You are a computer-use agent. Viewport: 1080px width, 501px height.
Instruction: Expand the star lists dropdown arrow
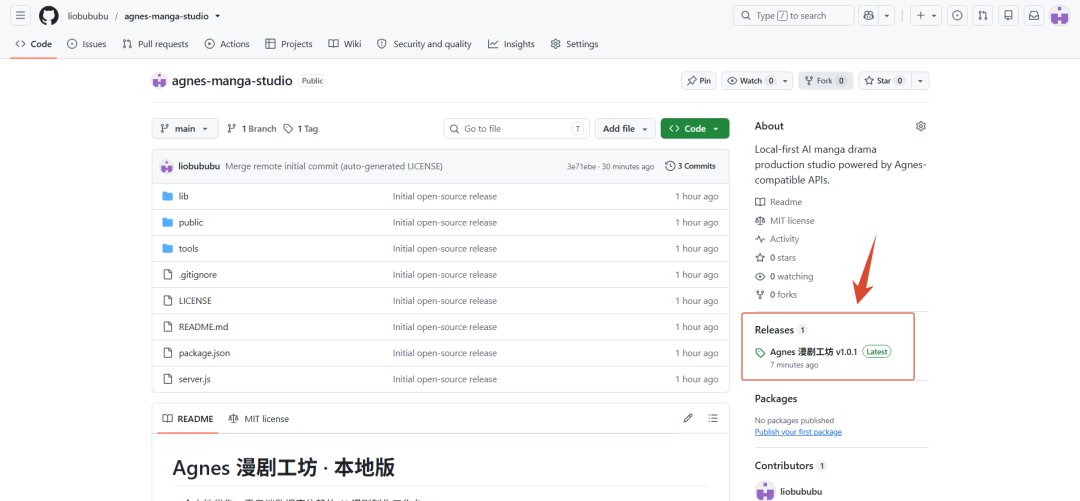(920, 81)
